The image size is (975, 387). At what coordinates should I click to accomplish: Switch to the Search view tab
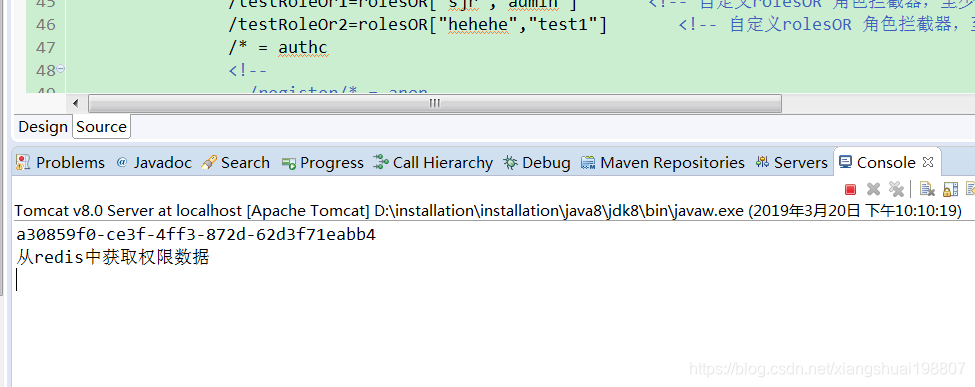[x=236, y=163]
